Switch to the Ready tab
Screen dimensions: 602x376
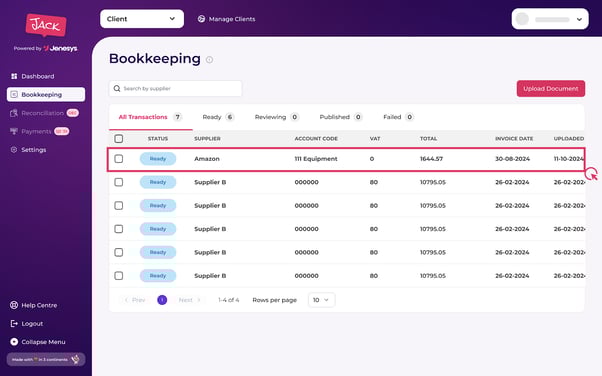[218, 117]
